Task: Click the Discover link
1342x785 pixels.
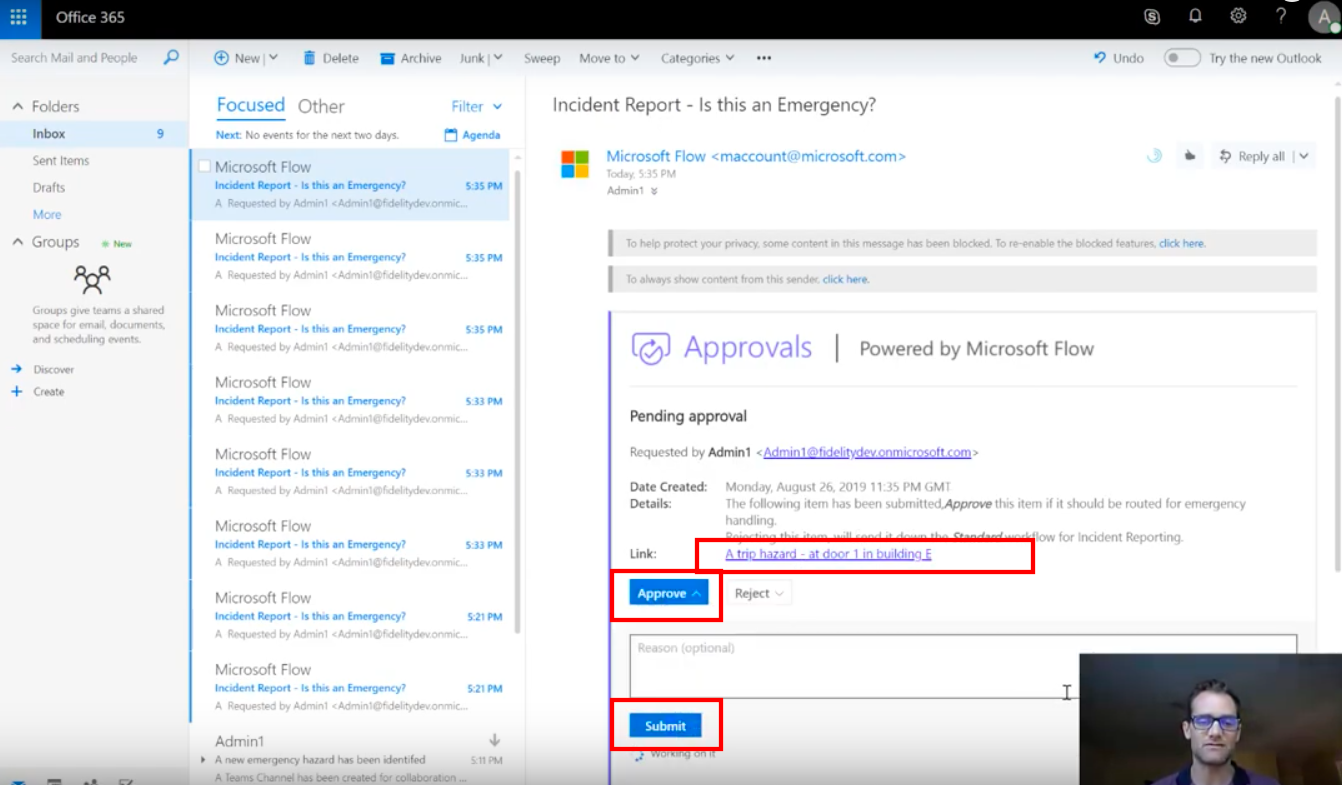Action: [54, 369]
